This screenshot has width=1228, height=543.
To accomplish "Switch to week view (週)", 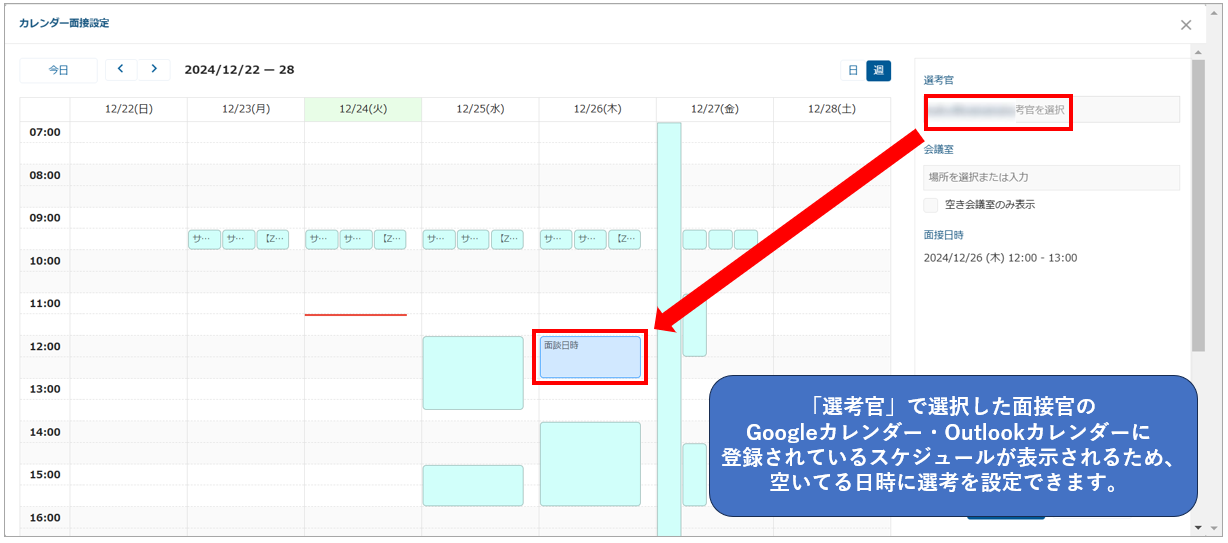I will (x=878, y=70).
